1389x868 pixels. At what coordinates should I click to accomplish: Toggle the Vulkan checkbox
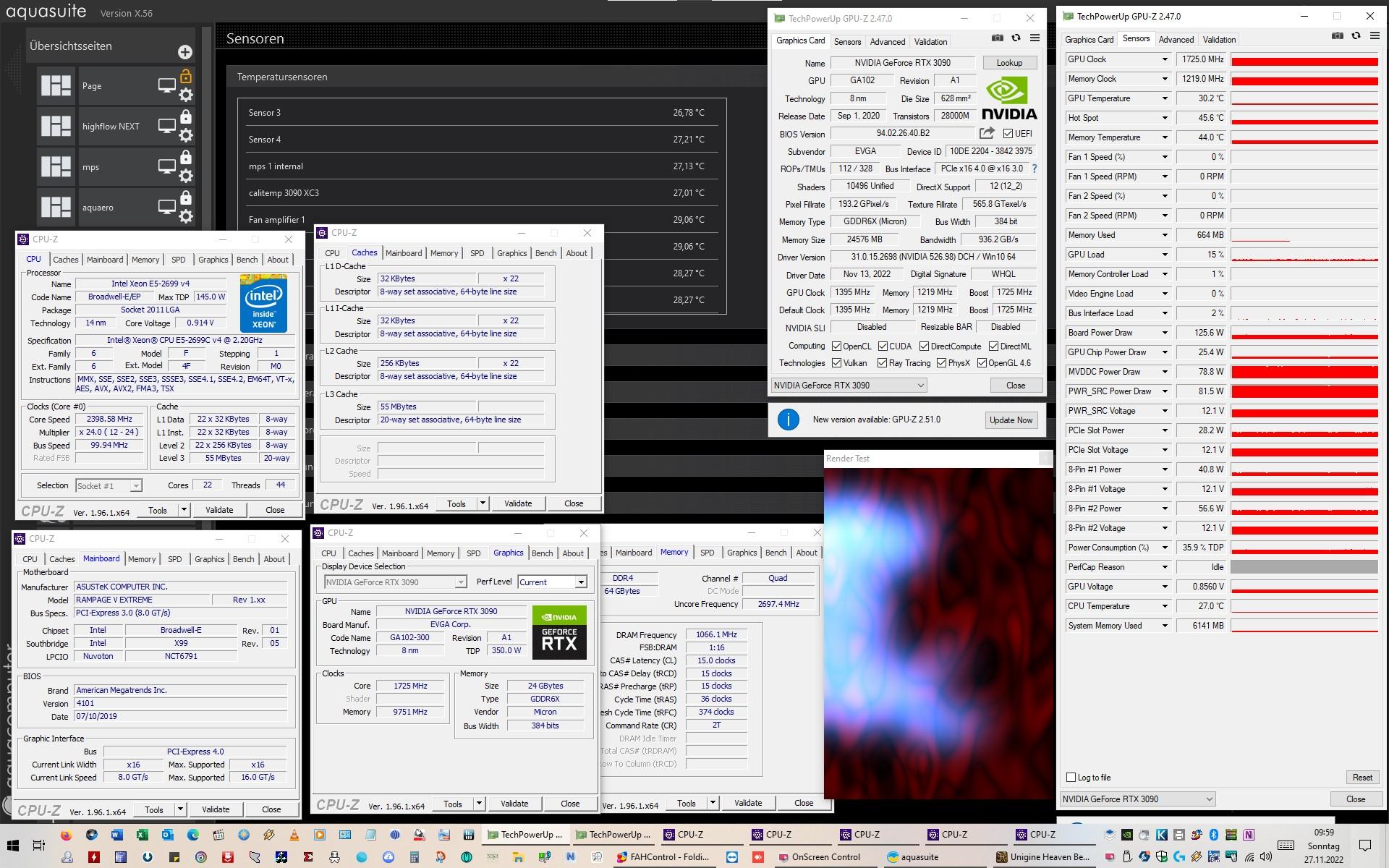point(836,363)
